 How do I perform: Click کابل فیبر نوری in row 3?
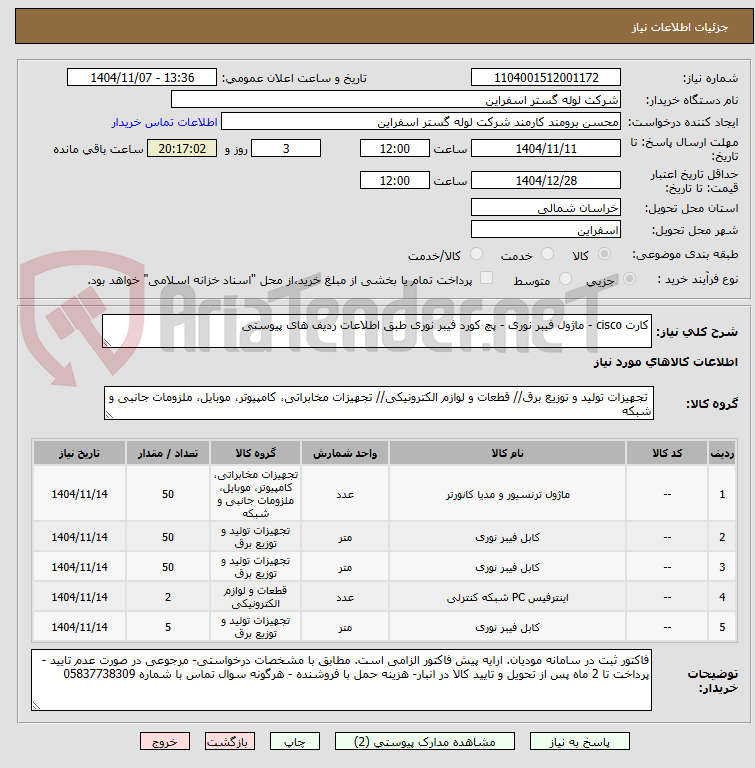(508, 567)
